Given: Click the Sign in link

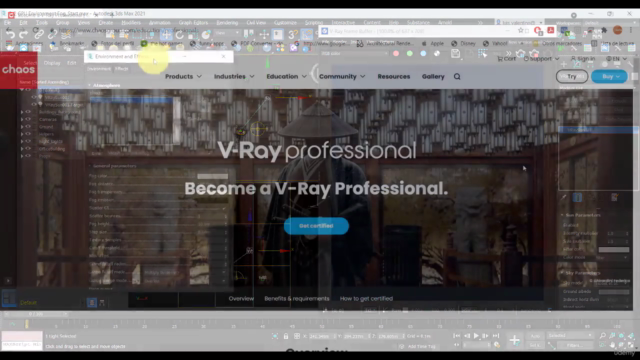Looking at the screenshot, I should coord(582,59).
